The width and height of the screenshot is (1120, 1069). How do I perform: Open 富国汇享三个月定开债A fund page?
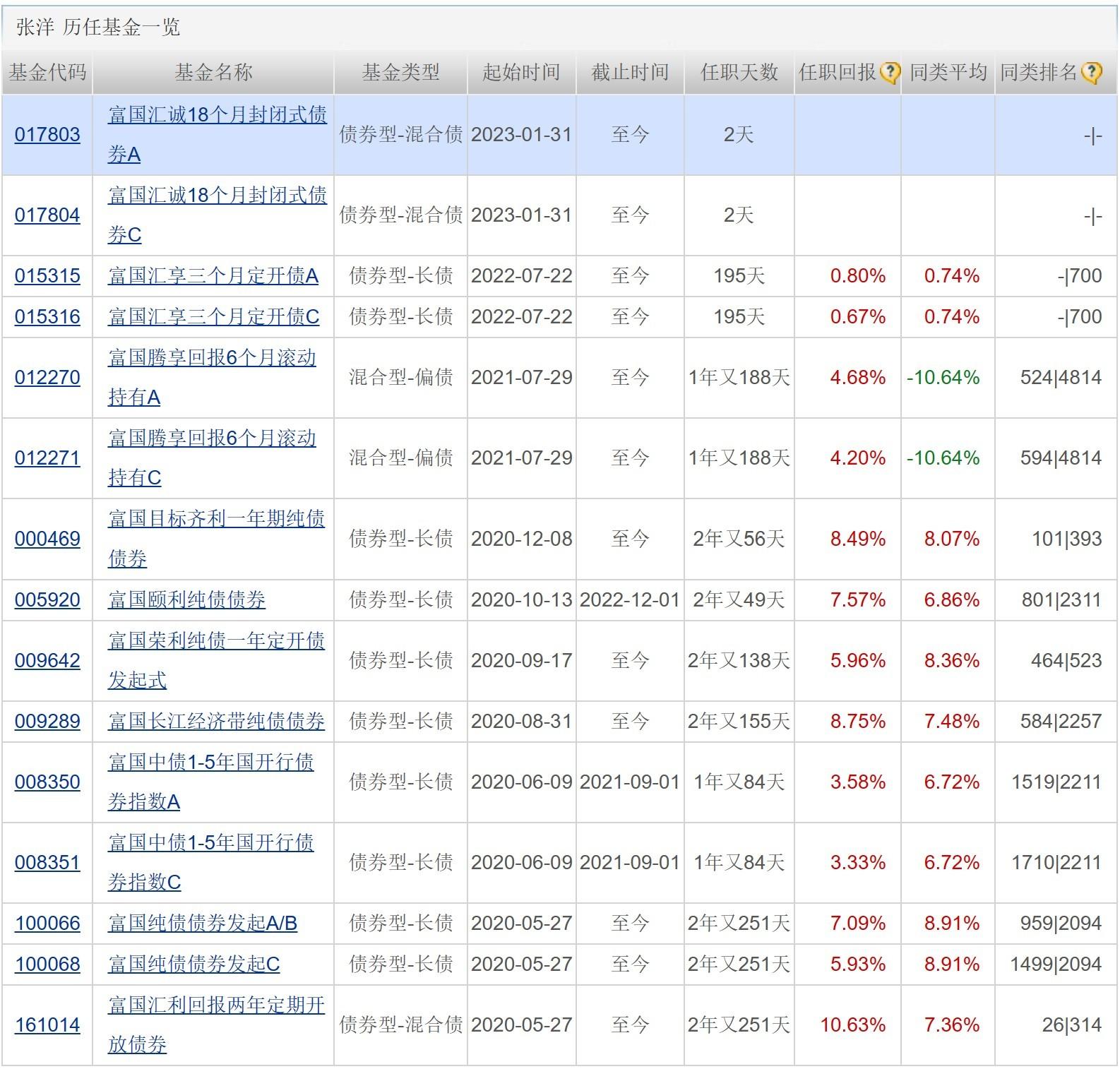(213, 276)
